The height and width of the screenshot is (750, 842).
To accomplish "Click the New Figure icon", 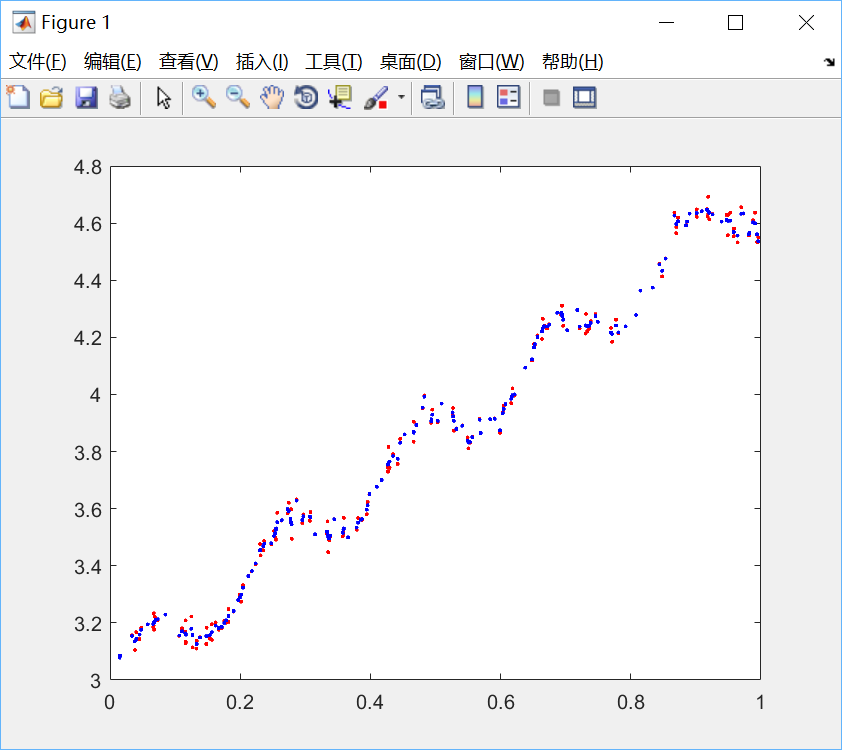I will (18, 98).
